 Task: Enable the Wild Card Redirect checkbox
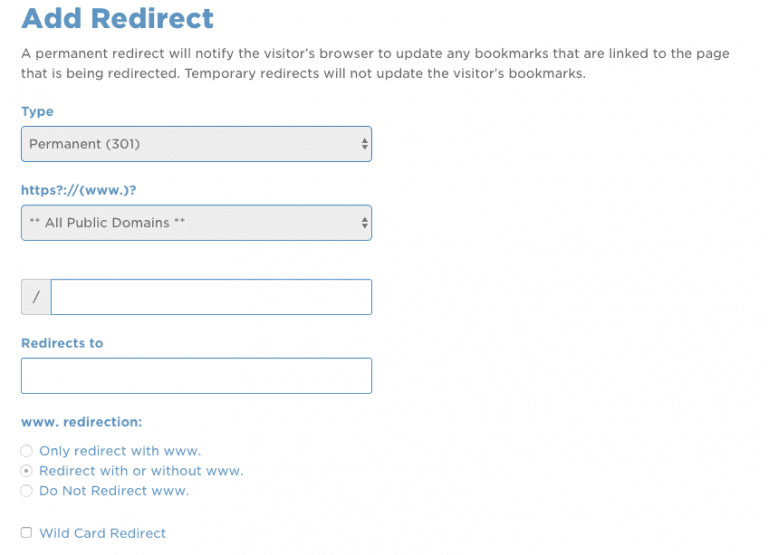coord(27,533)
